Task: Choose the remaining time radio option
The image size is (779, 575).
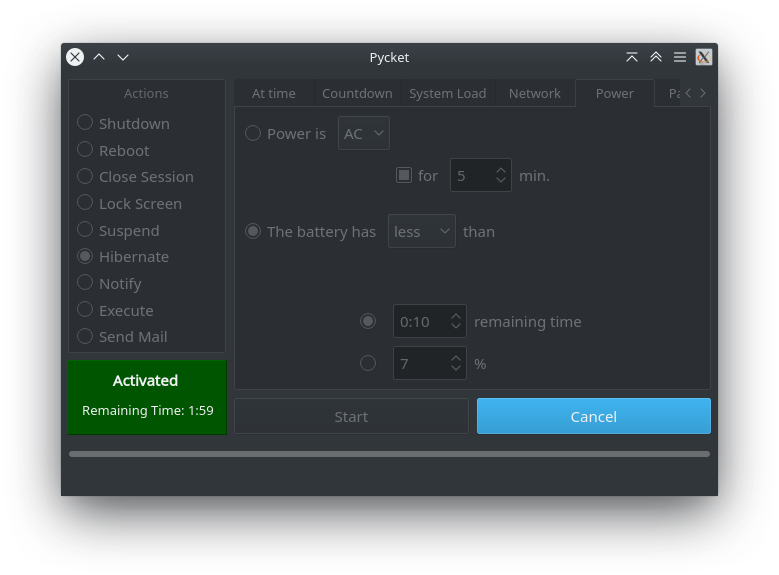Action: click(368, 321)
